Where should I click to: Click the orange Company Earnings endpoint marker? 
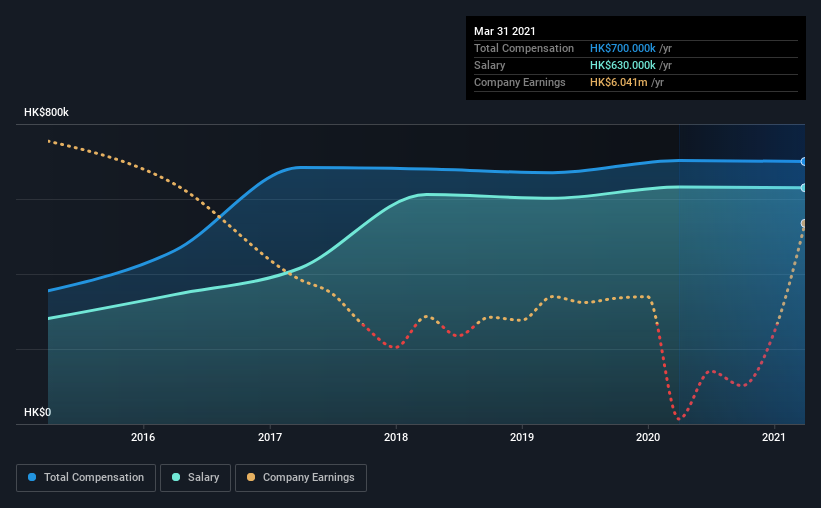803,224
